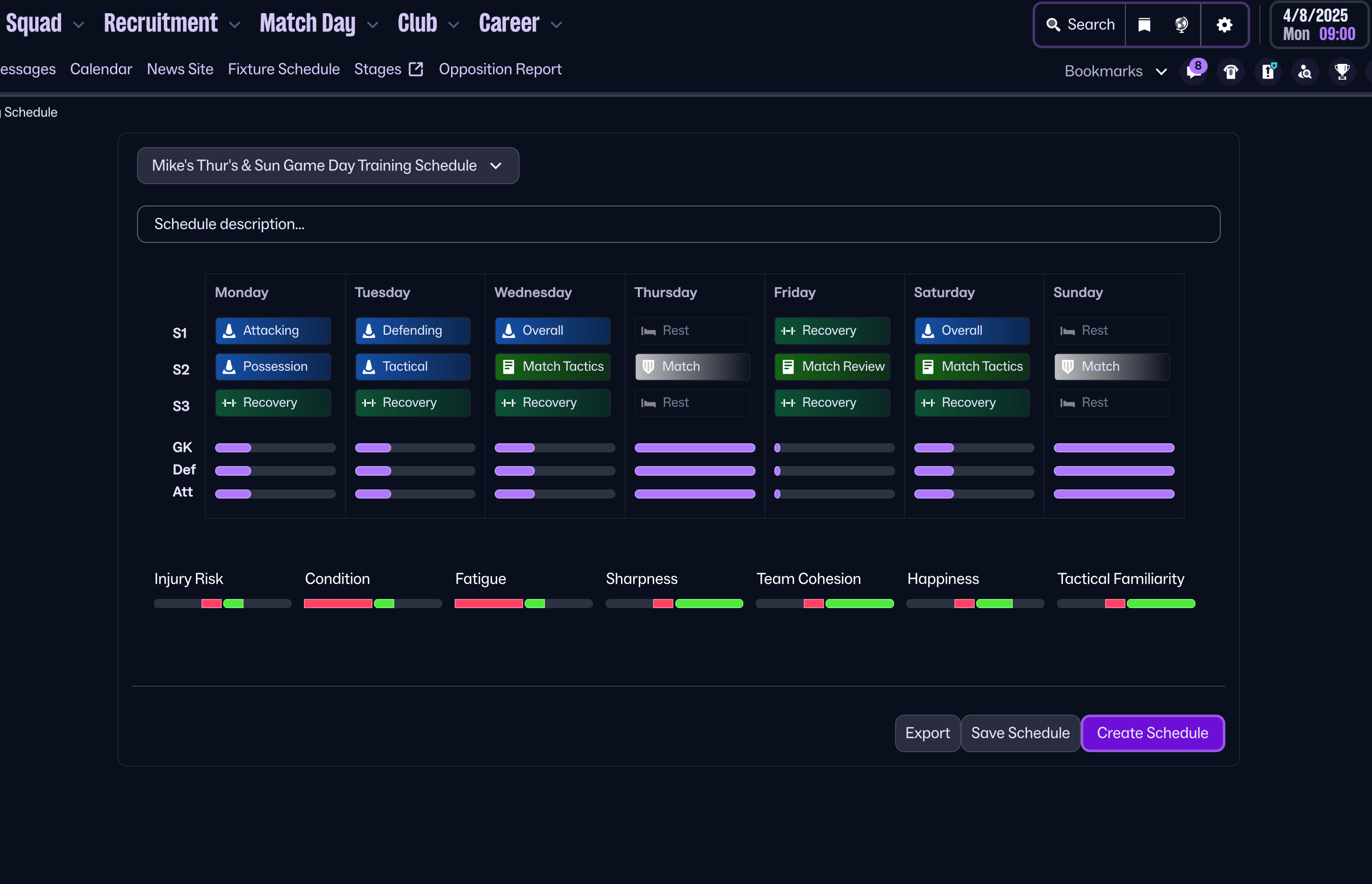Click the Create Schedule button
Viewport: 1372px width, 884px height.
(1152, 733)
